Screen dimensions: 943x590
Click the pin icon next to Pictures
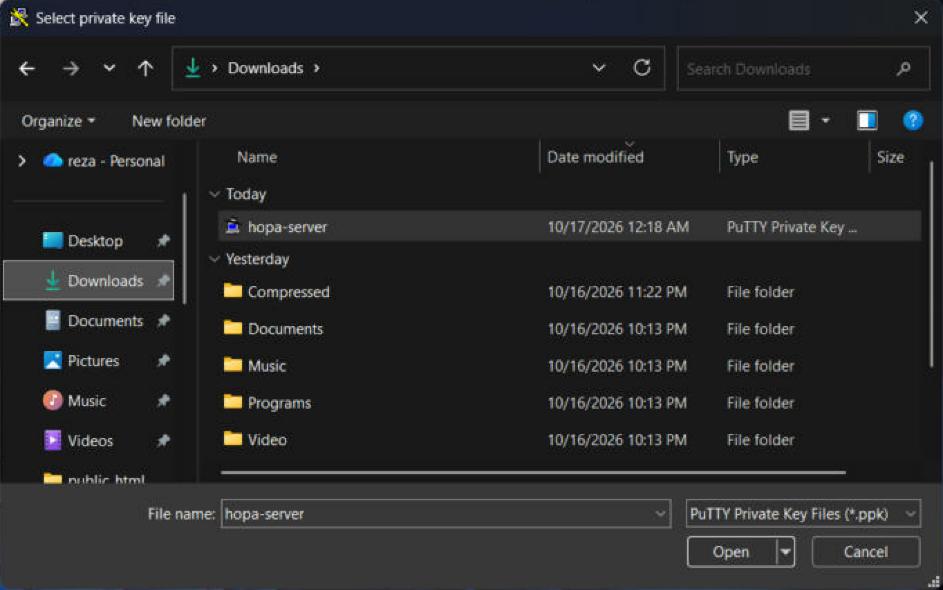(x=163, y=361)
